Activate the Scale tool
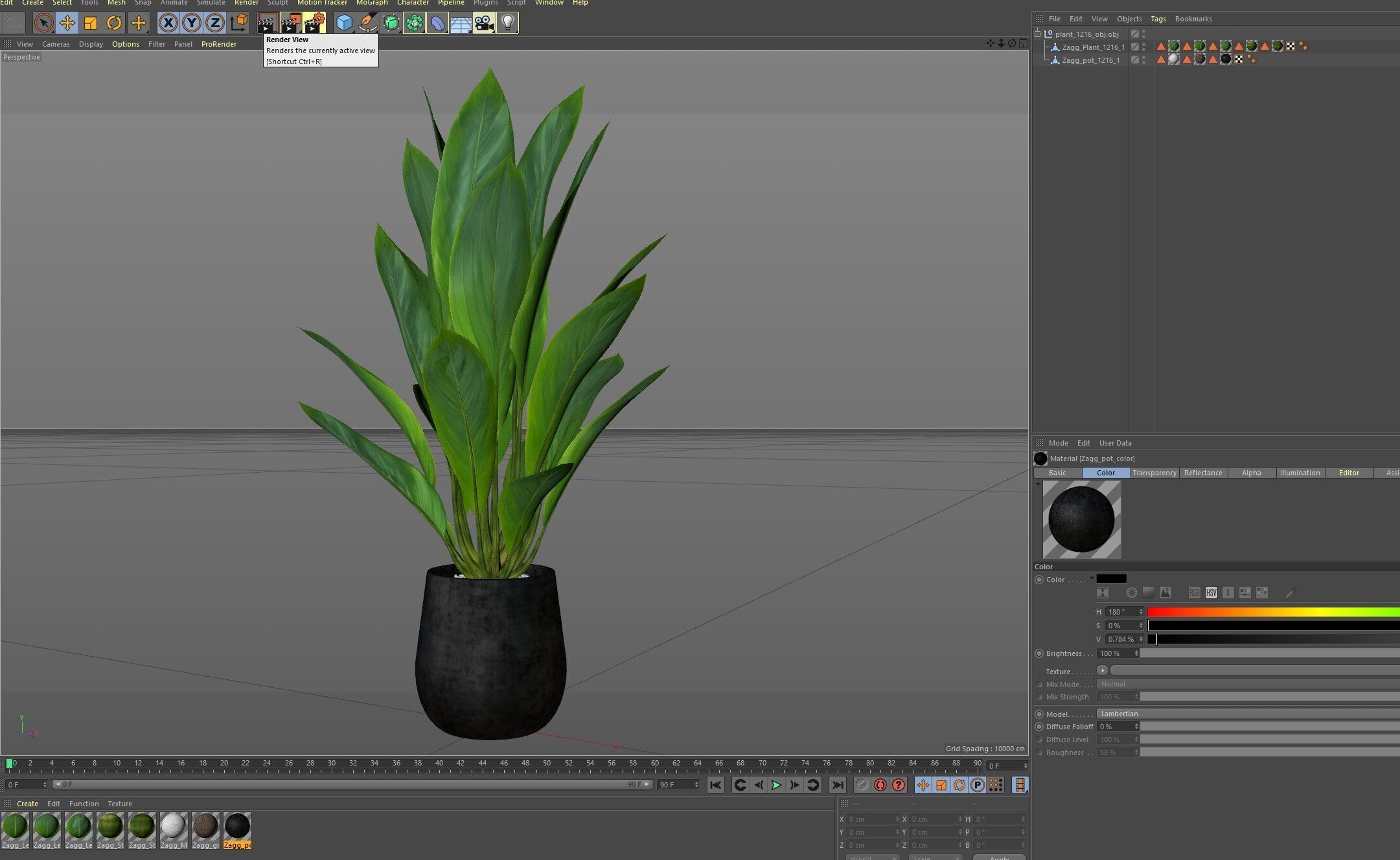This screenshot has width=1400, height=860. point(91,23)
